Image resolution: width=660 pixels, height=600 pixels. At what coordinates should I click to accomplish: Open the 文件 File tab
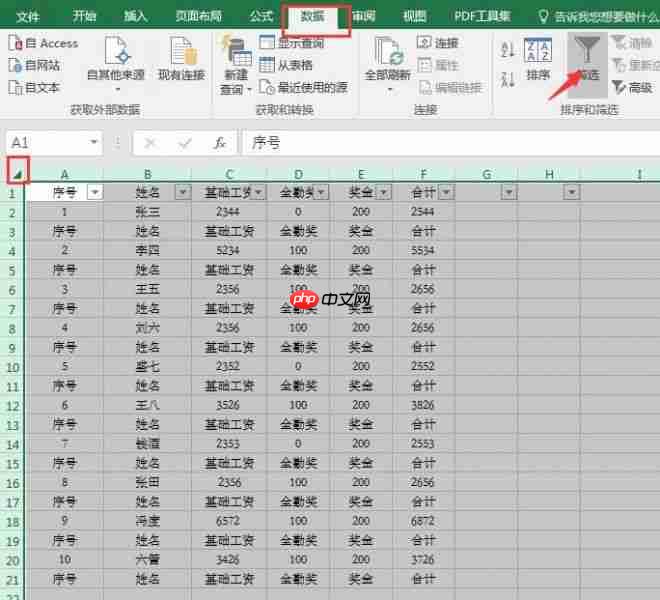[x=28, y=16]
